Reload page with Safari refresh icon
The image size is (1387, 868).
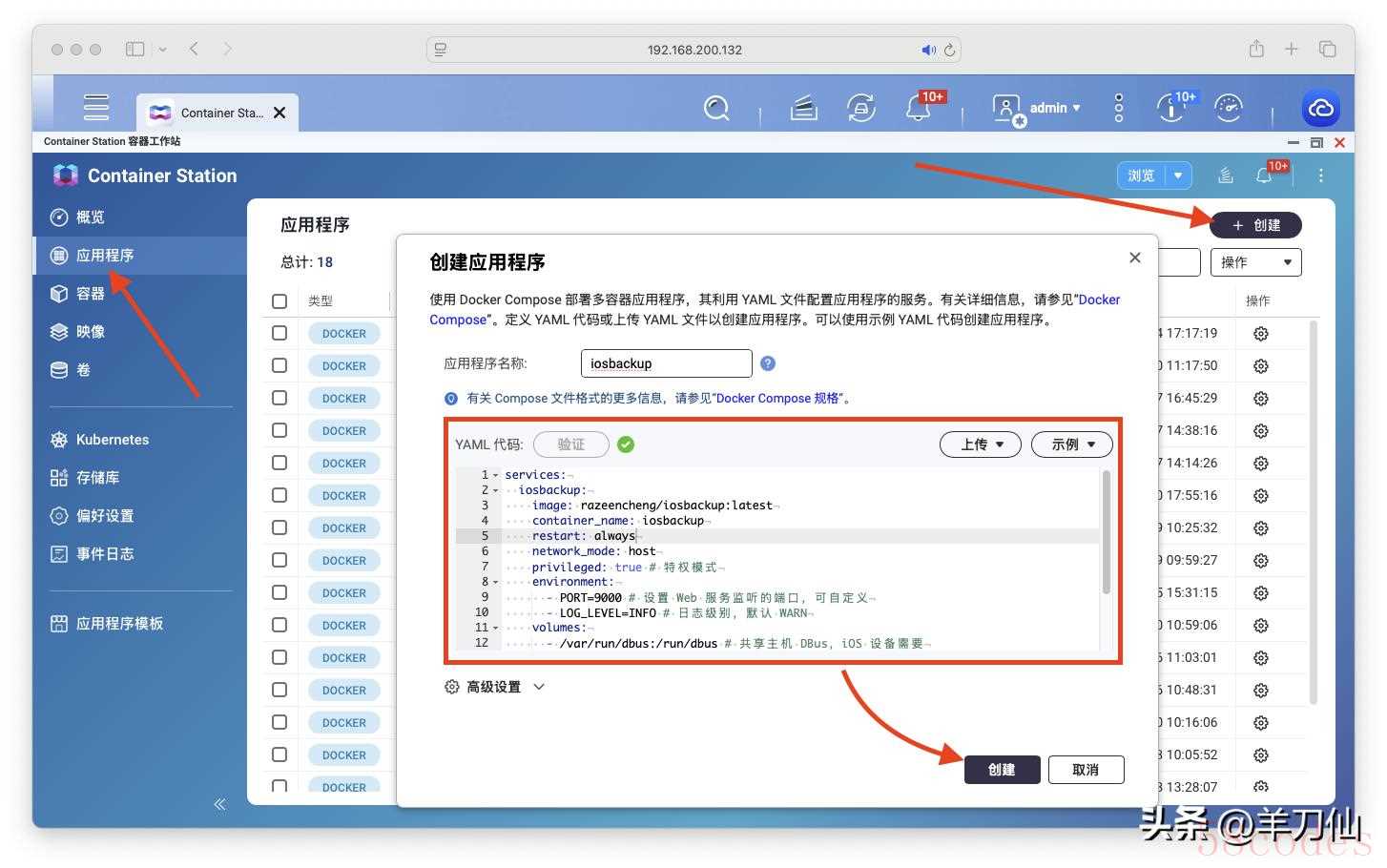pyautogui.click(x=950, y=50)
